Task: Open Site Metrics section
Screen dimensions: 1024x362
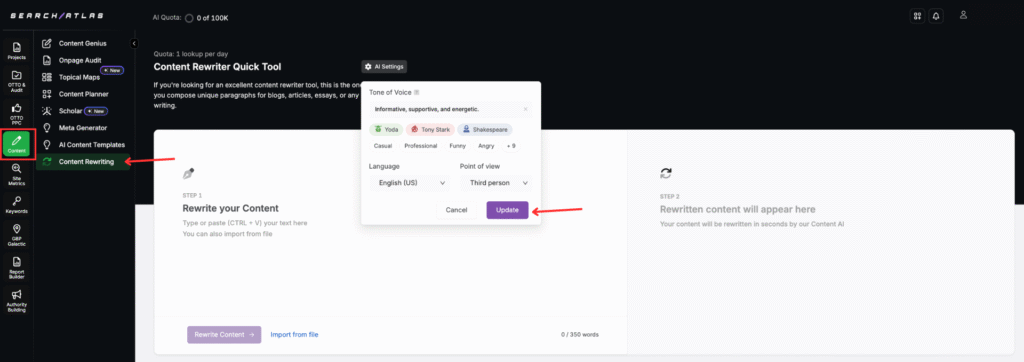Action: click(17, 174)
